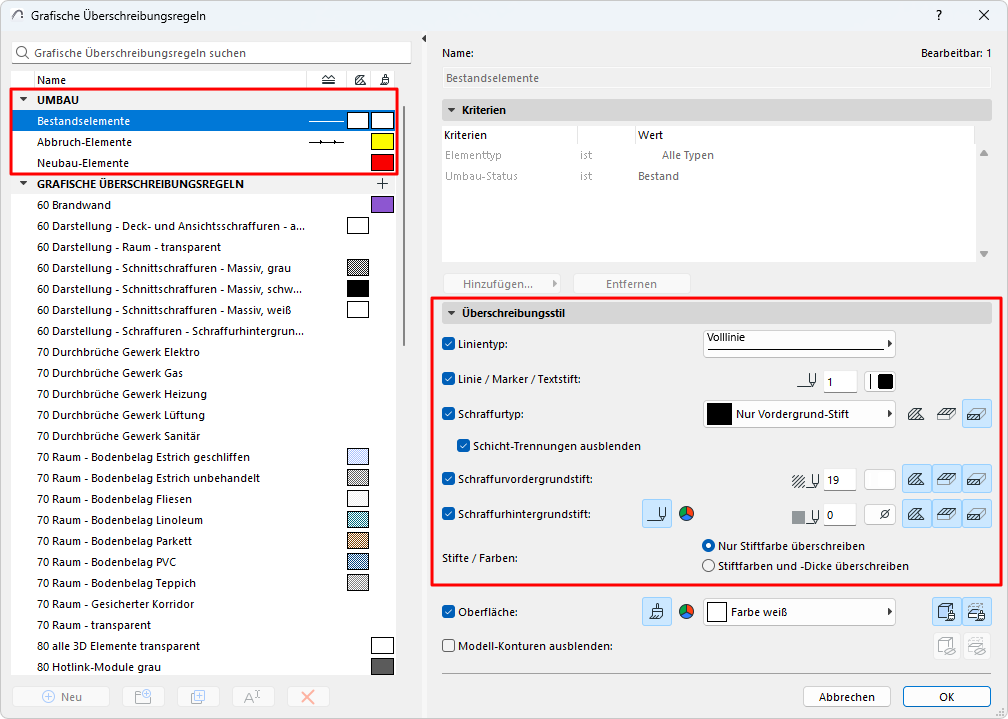Click down arrow of Kriterien list scrollbar
The width and height of the screenshot is (1008, 719).
point(984,254)
